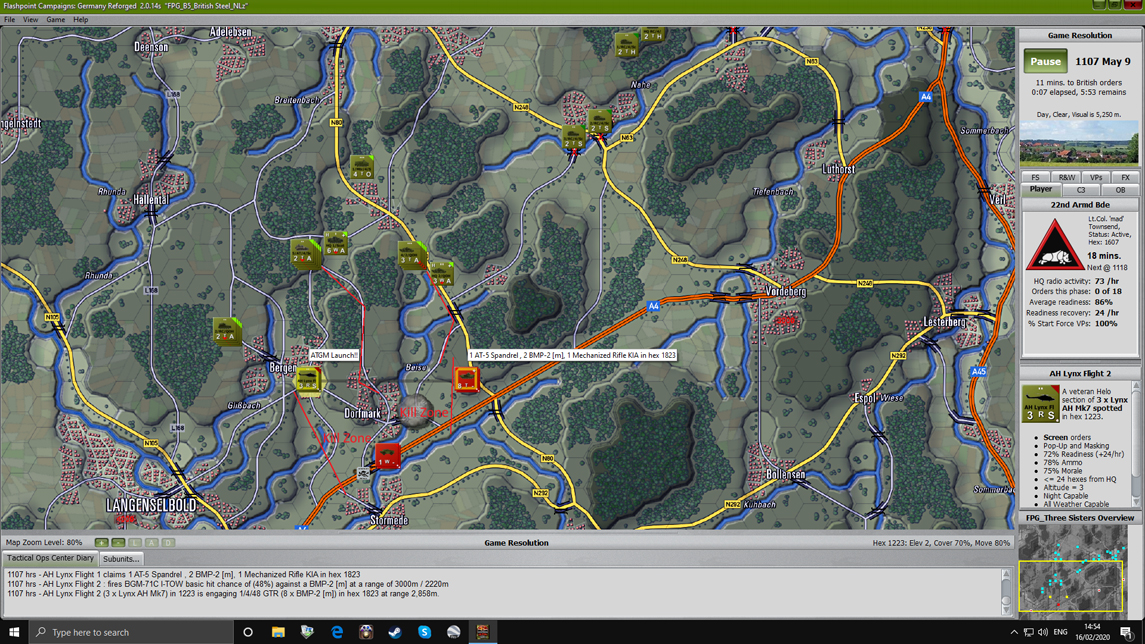
Task: Select the 2 T A unit counter west of Bergen
Action: click(x=227, y=331)
